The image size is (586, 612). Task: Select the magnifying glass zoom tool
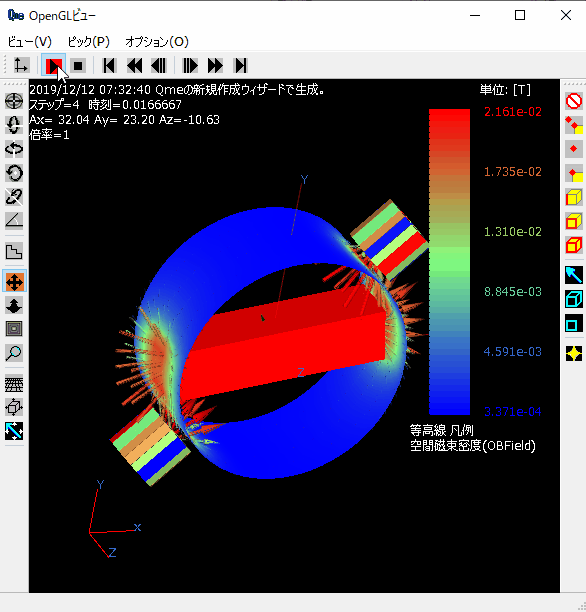point(14,353)
